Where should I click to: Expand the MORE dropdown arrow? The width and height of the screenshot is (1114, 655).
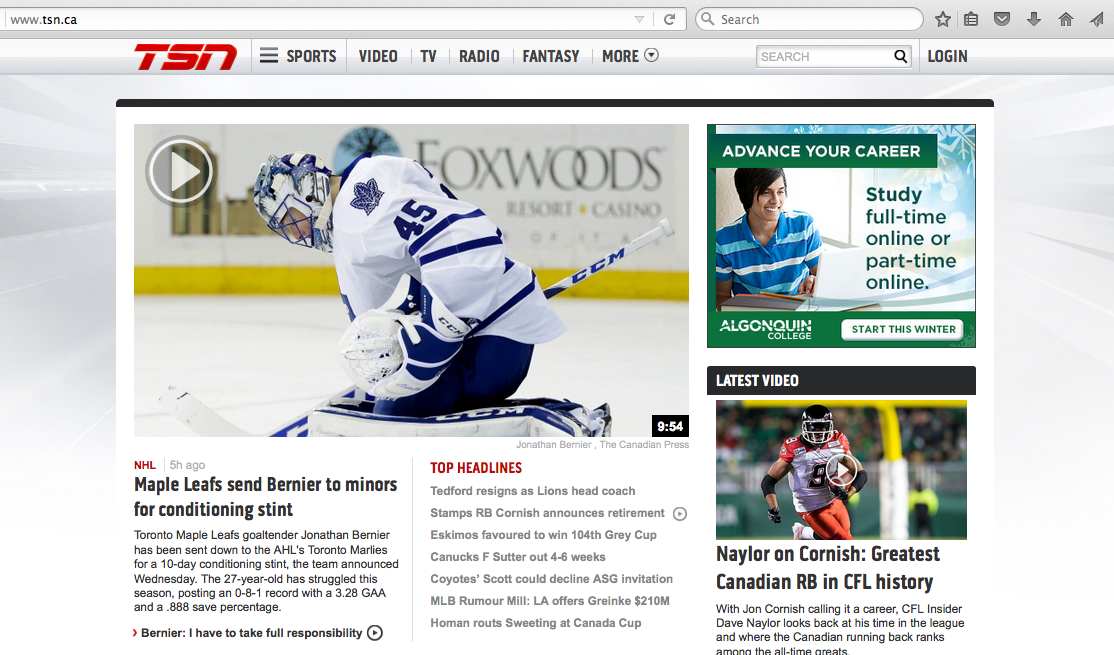651,55
